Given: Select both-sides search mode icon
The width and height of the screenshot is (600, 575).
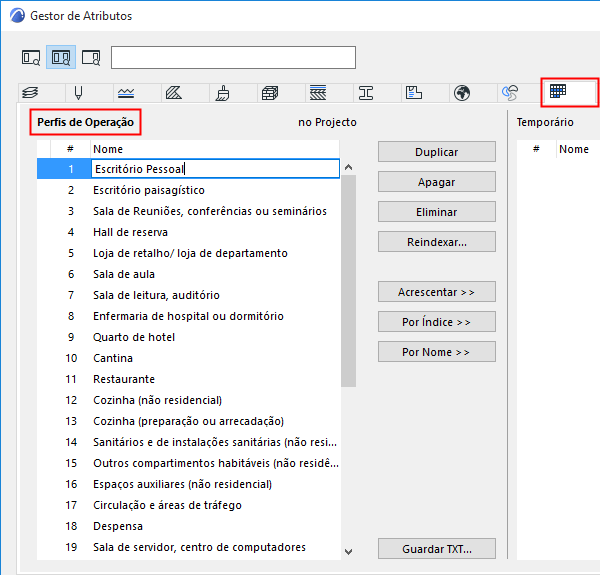Looking at the screenshot, I should 61,57.
